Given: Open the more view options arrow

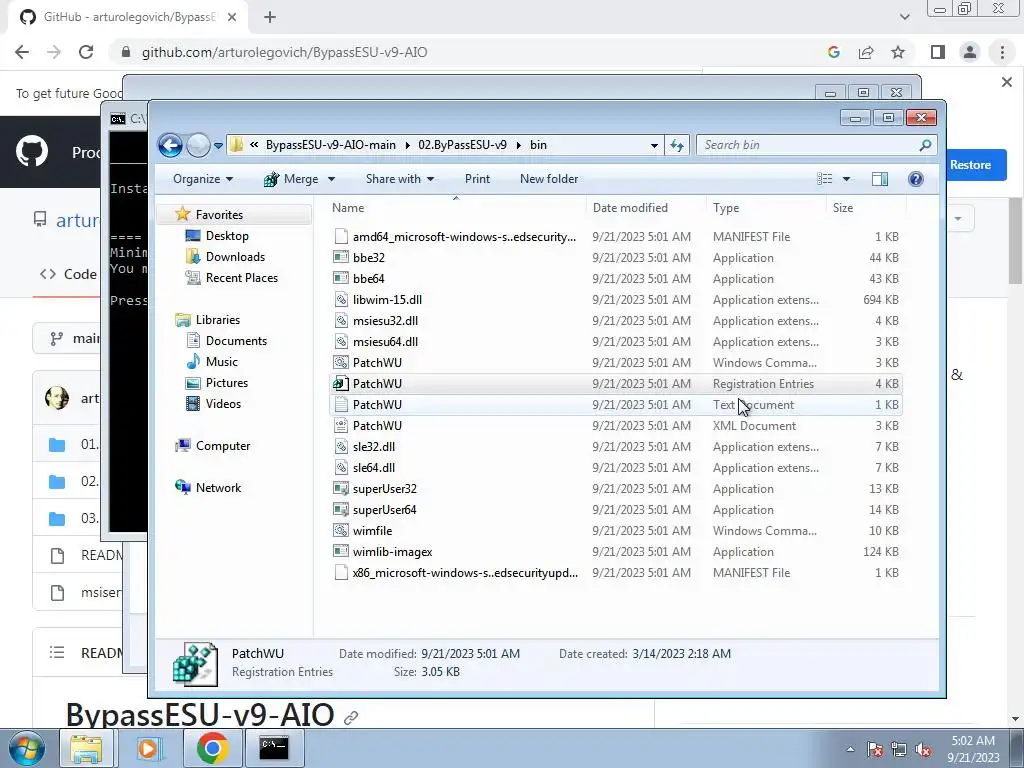Looking at the screenshot, I should click(x=846, y=179).
